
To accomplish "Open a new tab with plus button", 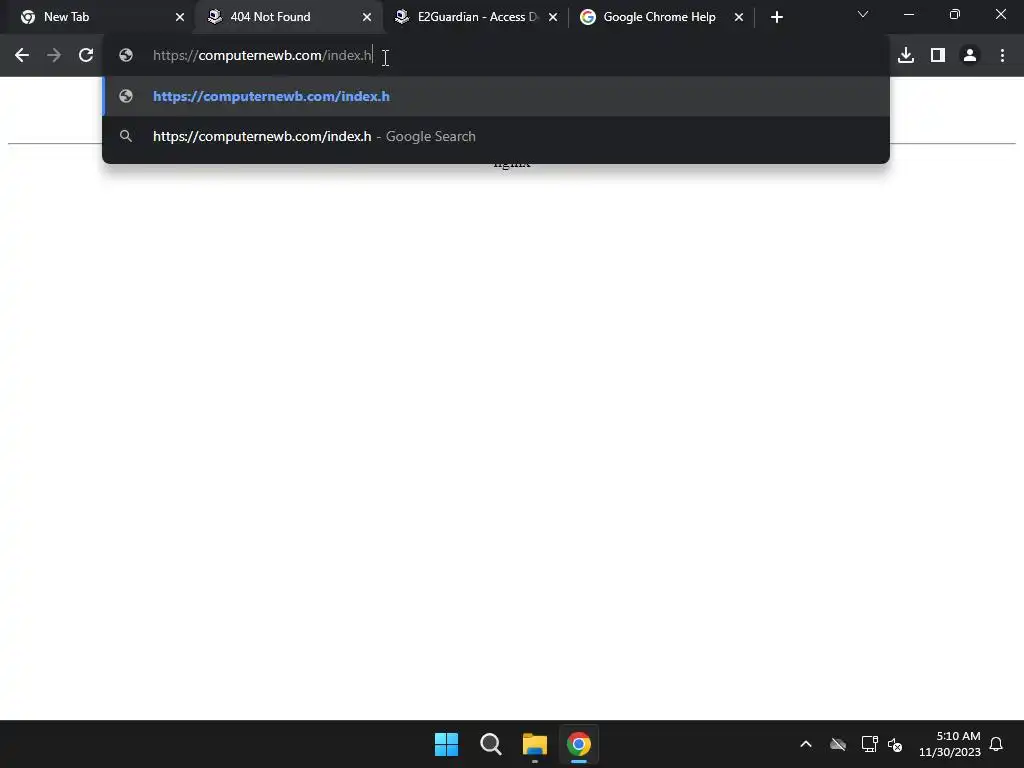I will (776, 17).
